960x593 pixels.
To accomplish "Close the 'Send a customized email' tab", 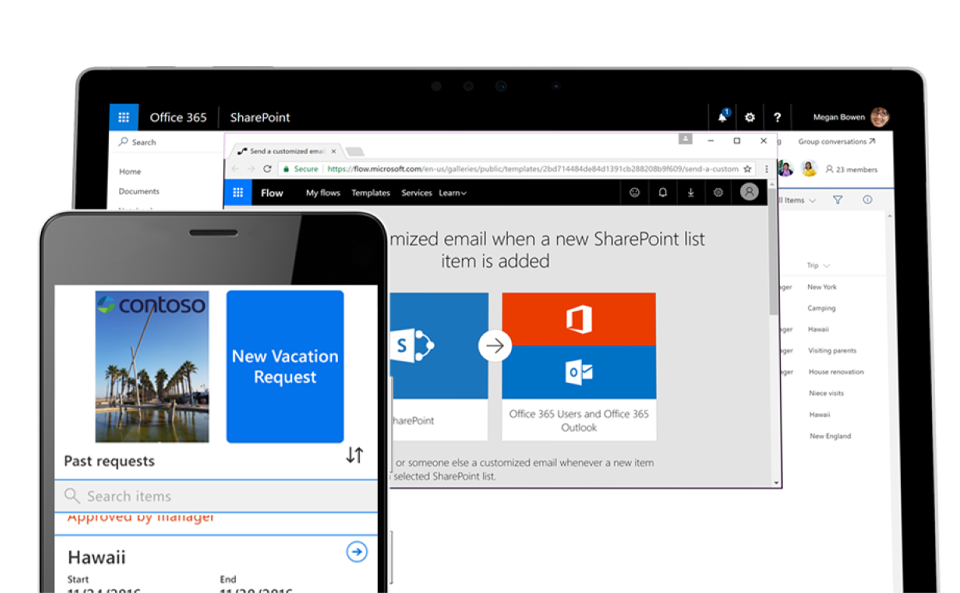I will (334, 151).
